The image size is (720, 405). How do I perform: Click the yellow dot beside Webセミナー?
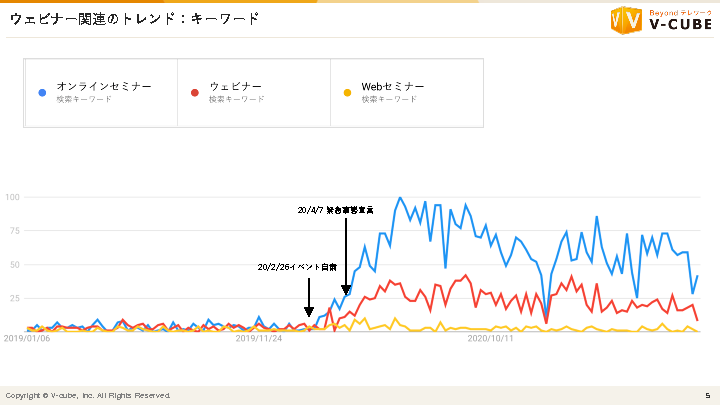(x=347, y=93)
